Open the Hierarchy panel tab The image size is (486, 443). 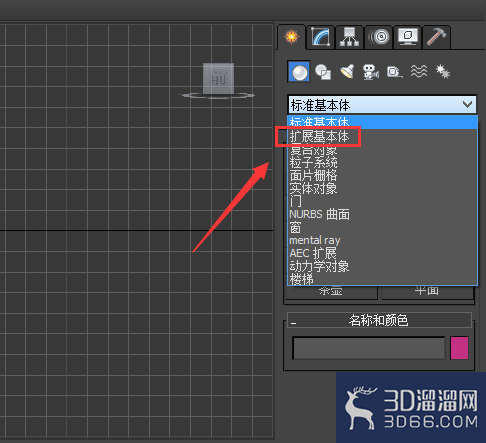(349, 37)
